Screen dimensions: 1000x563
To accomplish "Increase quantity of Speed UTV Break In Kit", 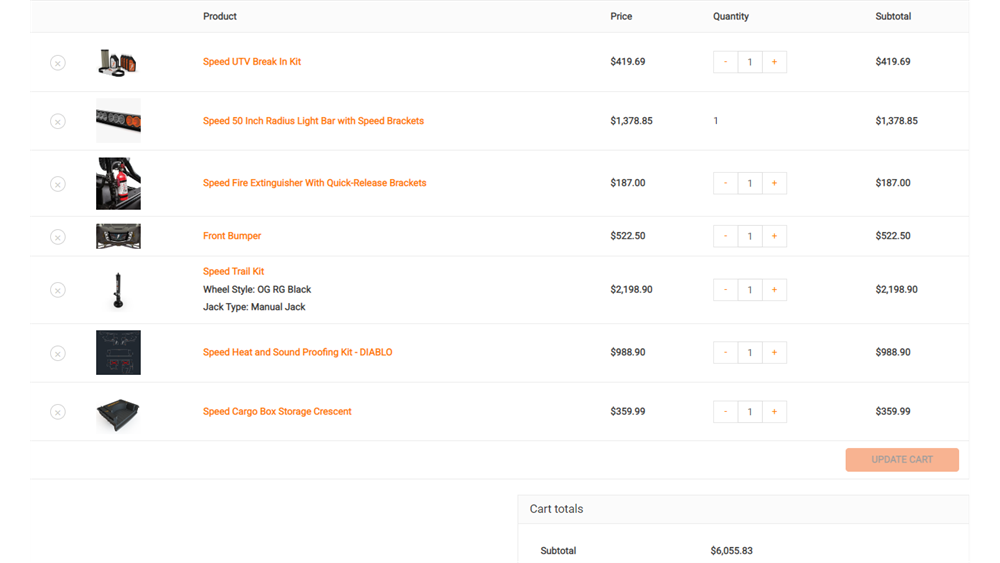I will pyautogui.click(x=774, y=62).
